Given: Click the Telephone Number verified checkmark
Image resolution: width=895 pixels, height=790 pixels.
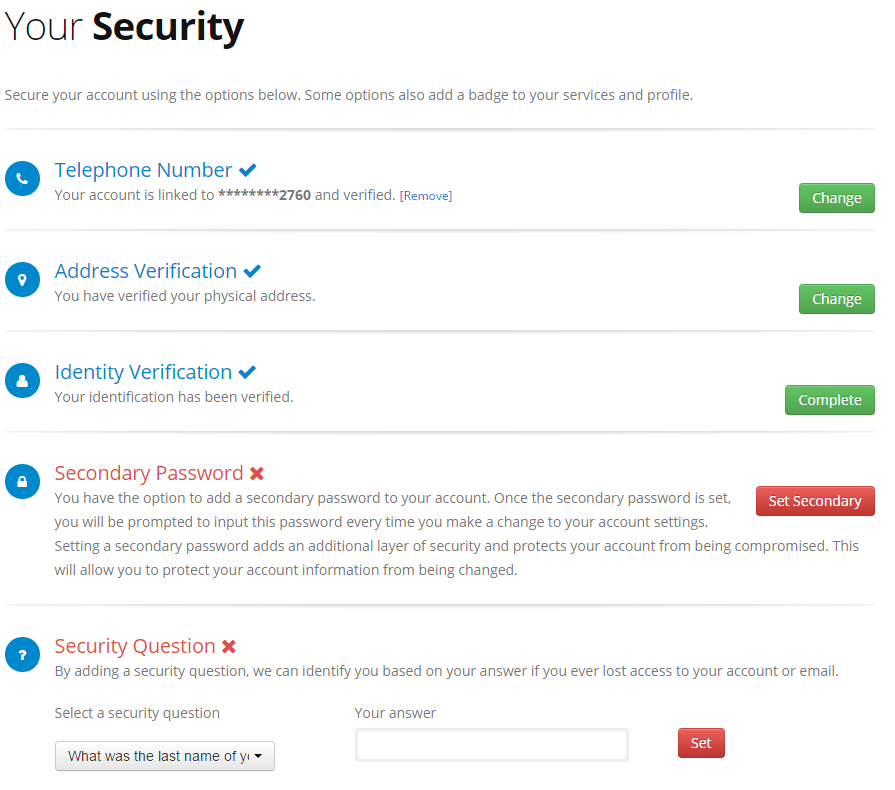Looking at the screenshot, I should [247, 171].
